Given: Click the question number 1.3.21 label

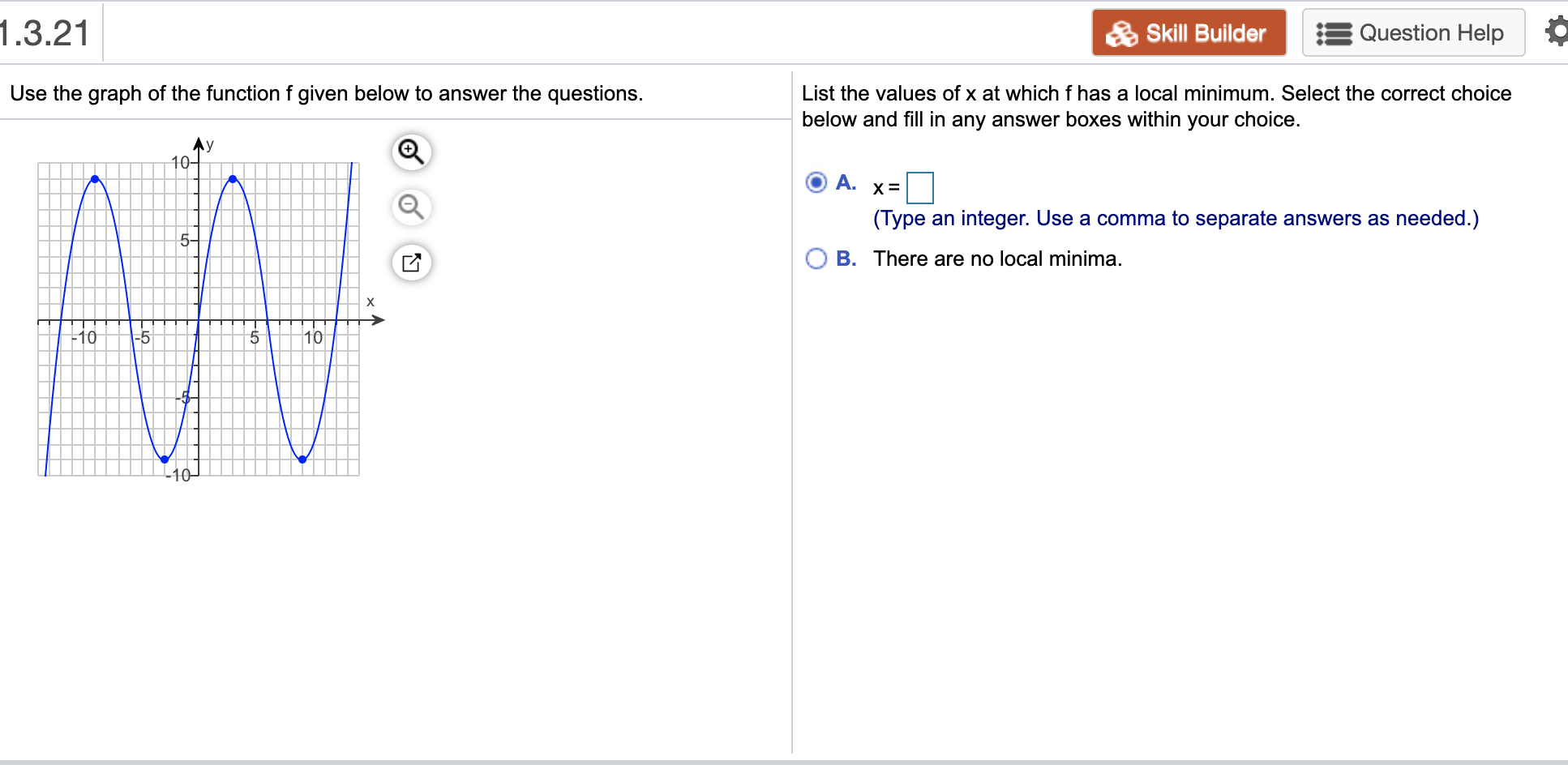Looking at the screenshot, I should tap(44, 31).
